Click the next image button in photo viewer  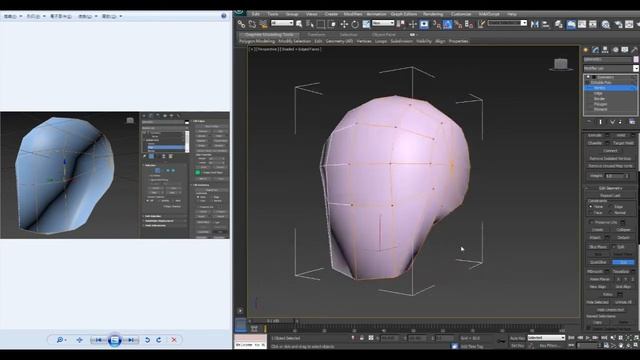coord(131,340)
